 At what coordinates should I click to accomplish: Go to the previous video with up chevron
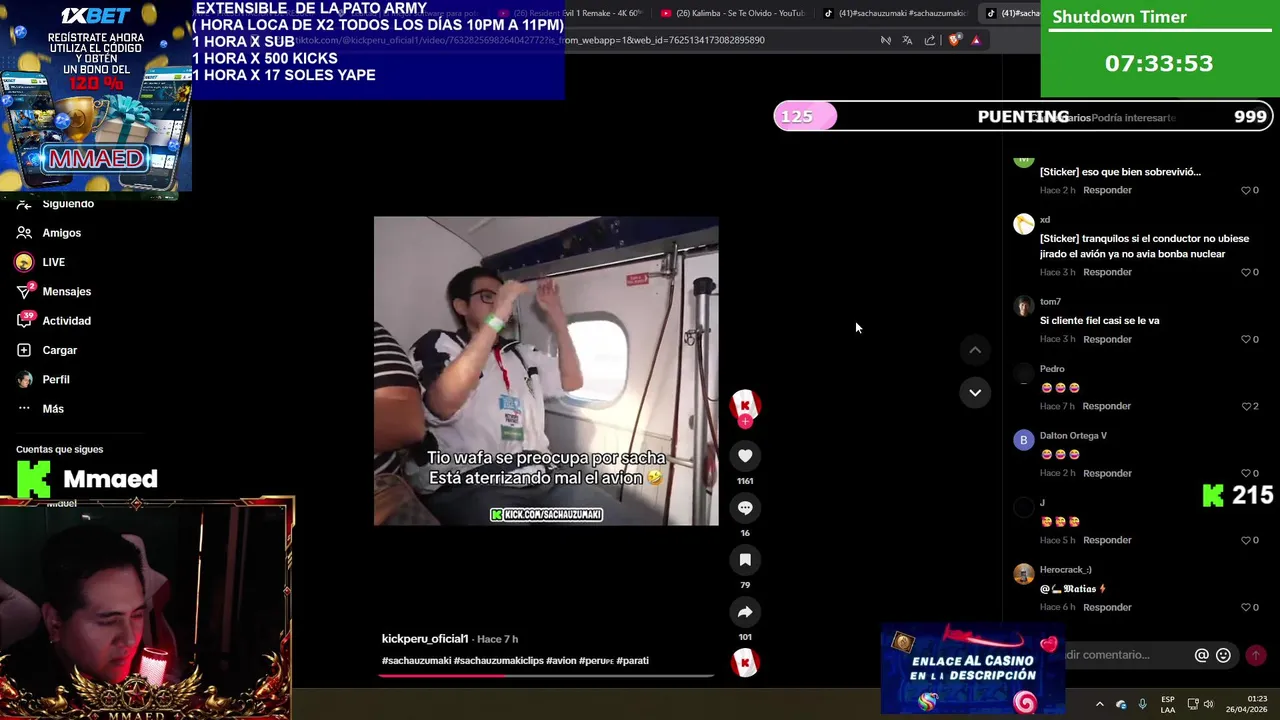[975, 350]
